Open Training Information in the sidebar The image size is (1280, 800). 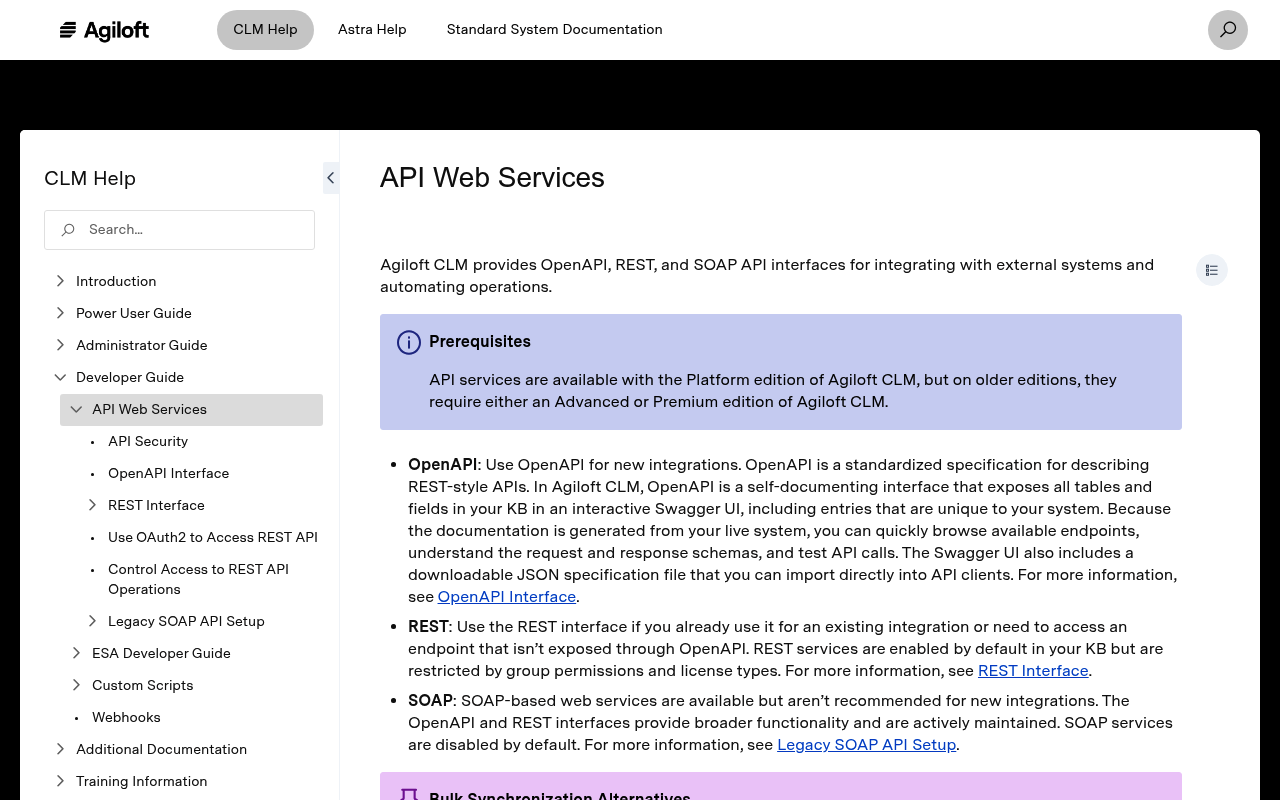coord(142,781)
